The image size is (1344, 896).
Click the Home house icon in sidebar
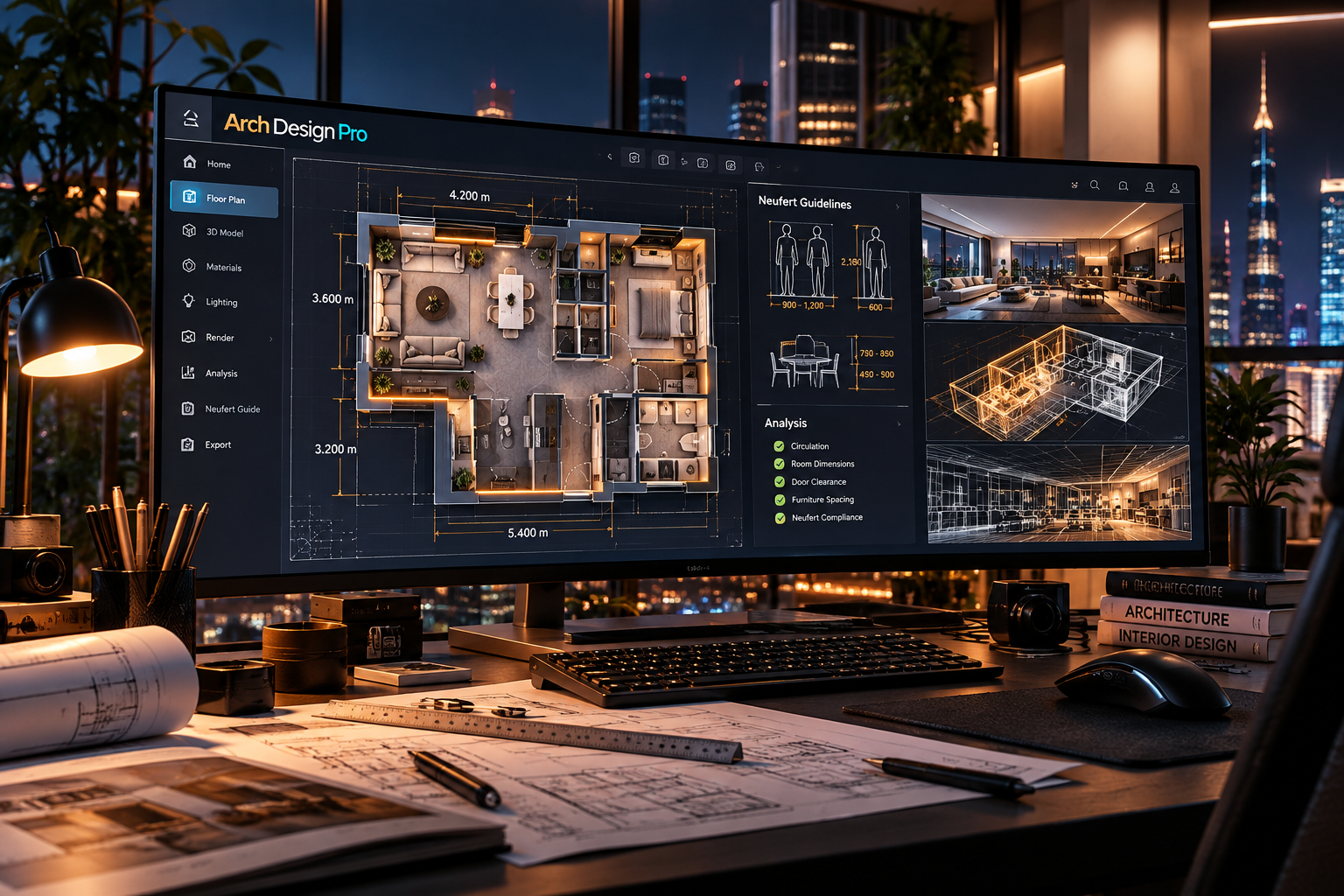pyautogui.click(x=190, y=162)
